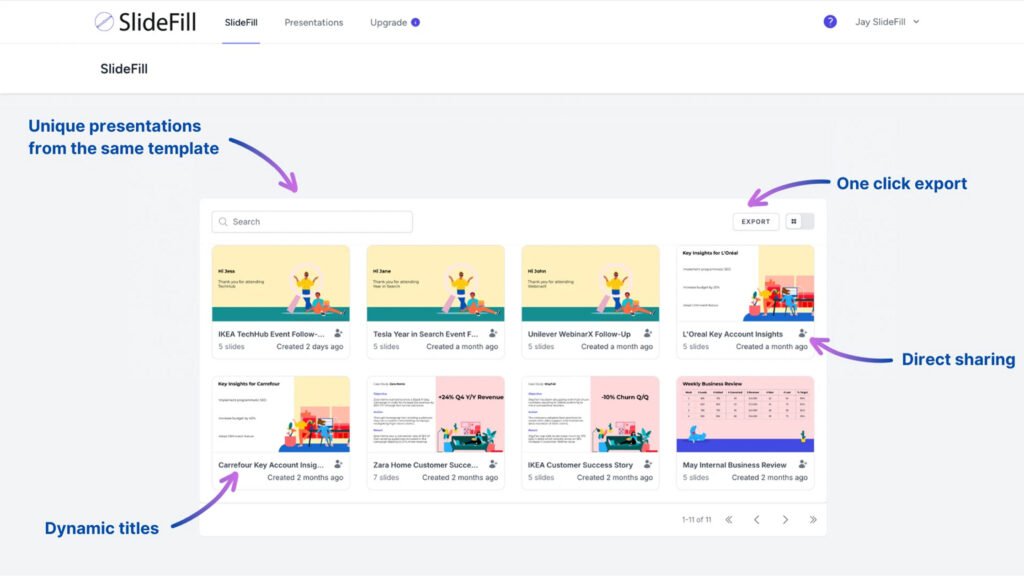Jump to first page of presentations
This screenshot has height=576, width=1024.
tap(728, 519)
